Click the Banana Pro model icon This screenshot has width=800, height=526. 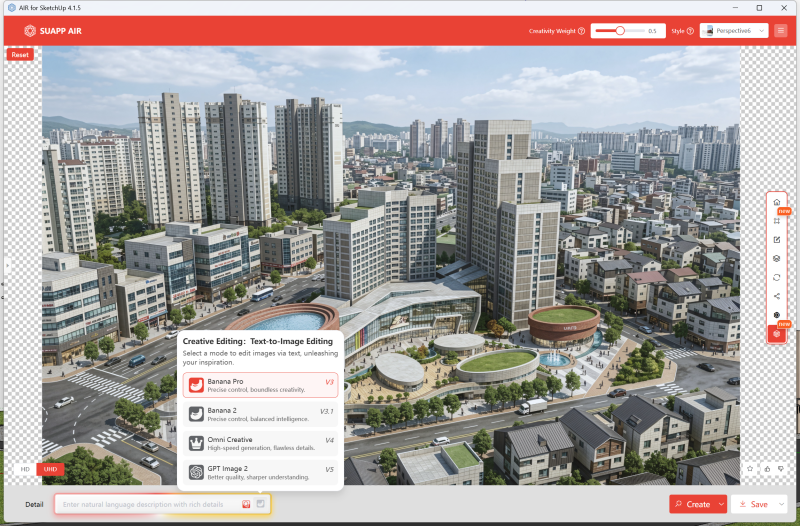[196, 385]
